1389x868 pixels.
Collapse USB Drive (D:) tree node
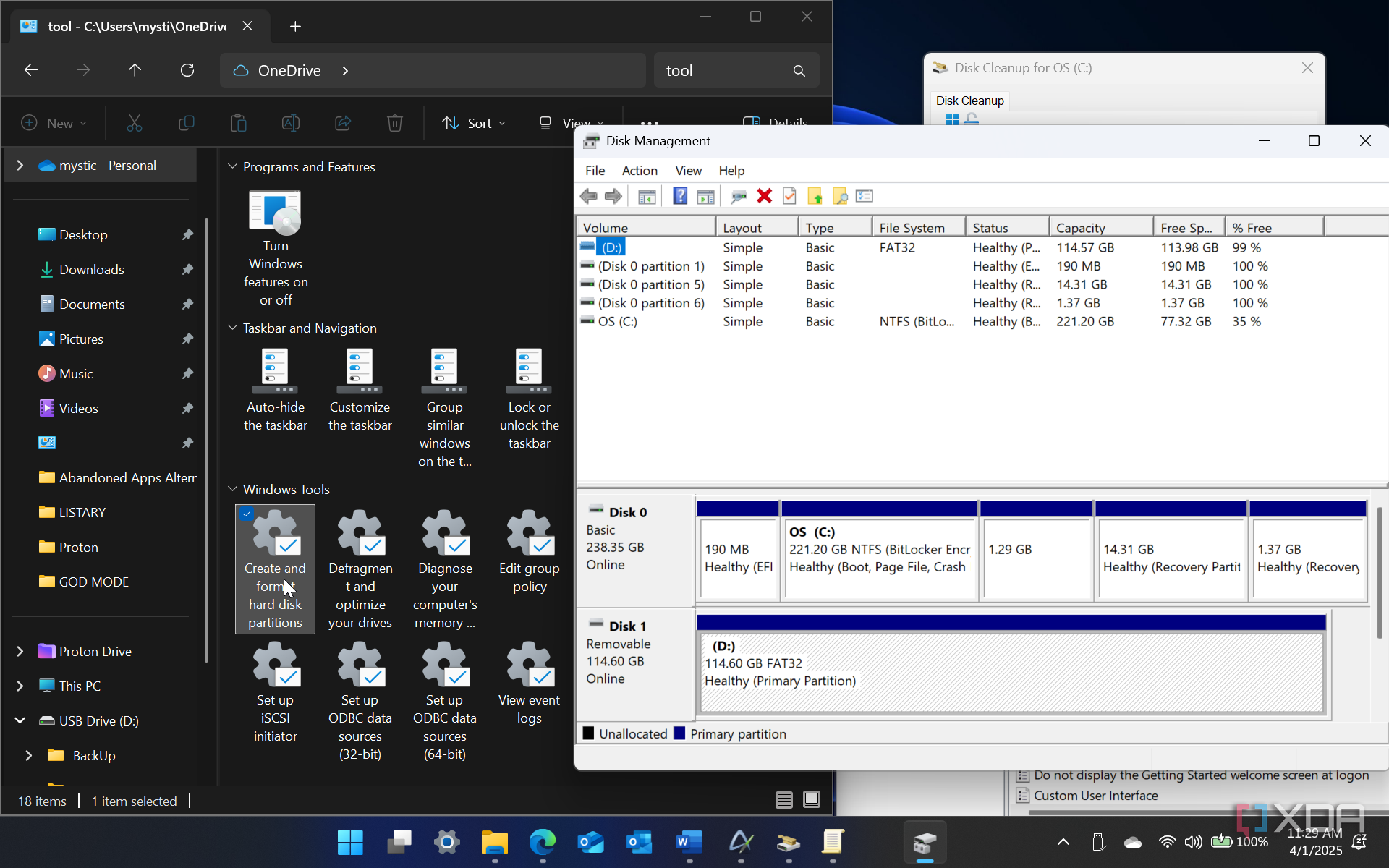pyautogui.click(x=20, y=720)
